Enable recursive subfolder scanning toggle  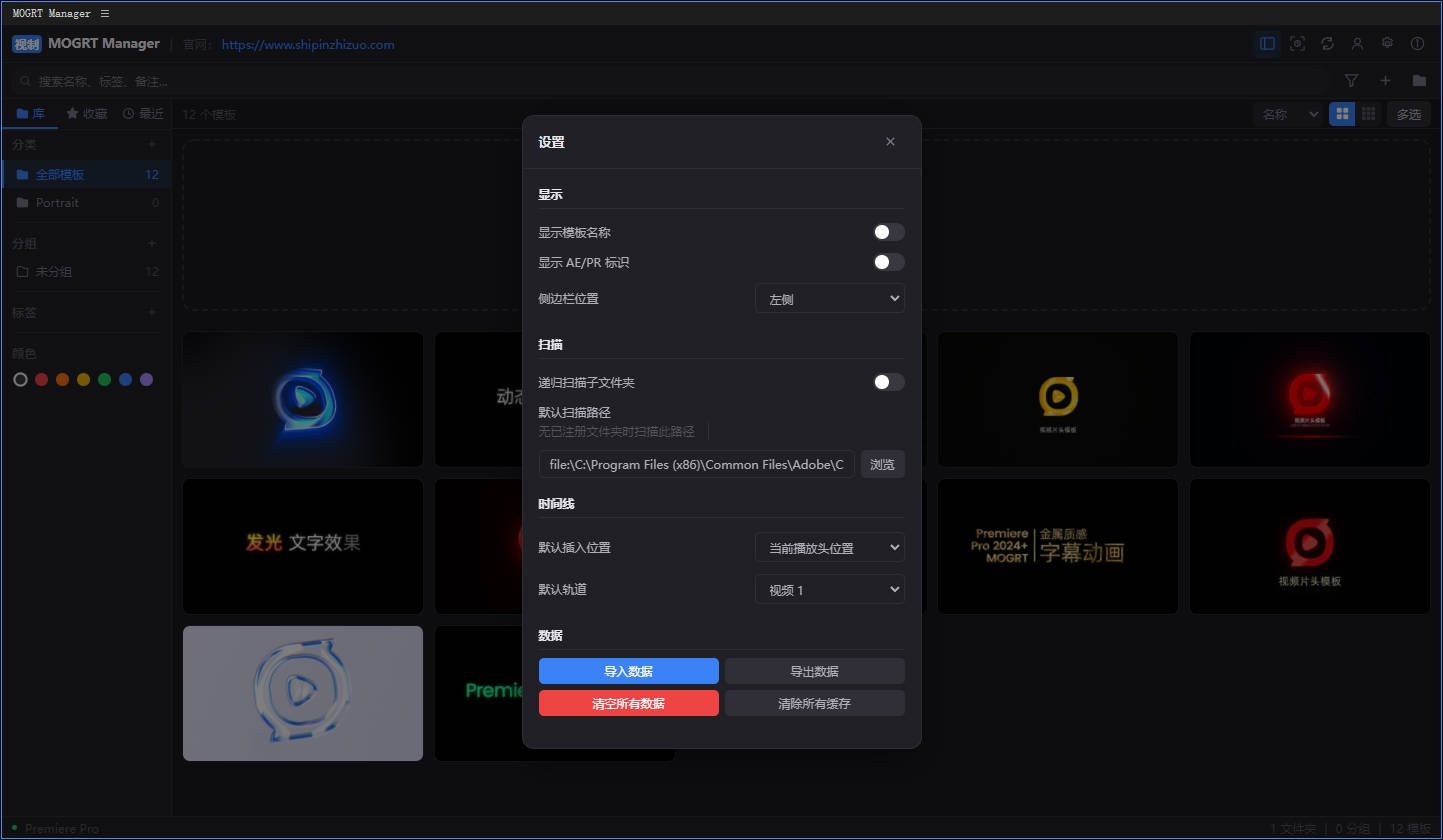[x=887, y=381]
